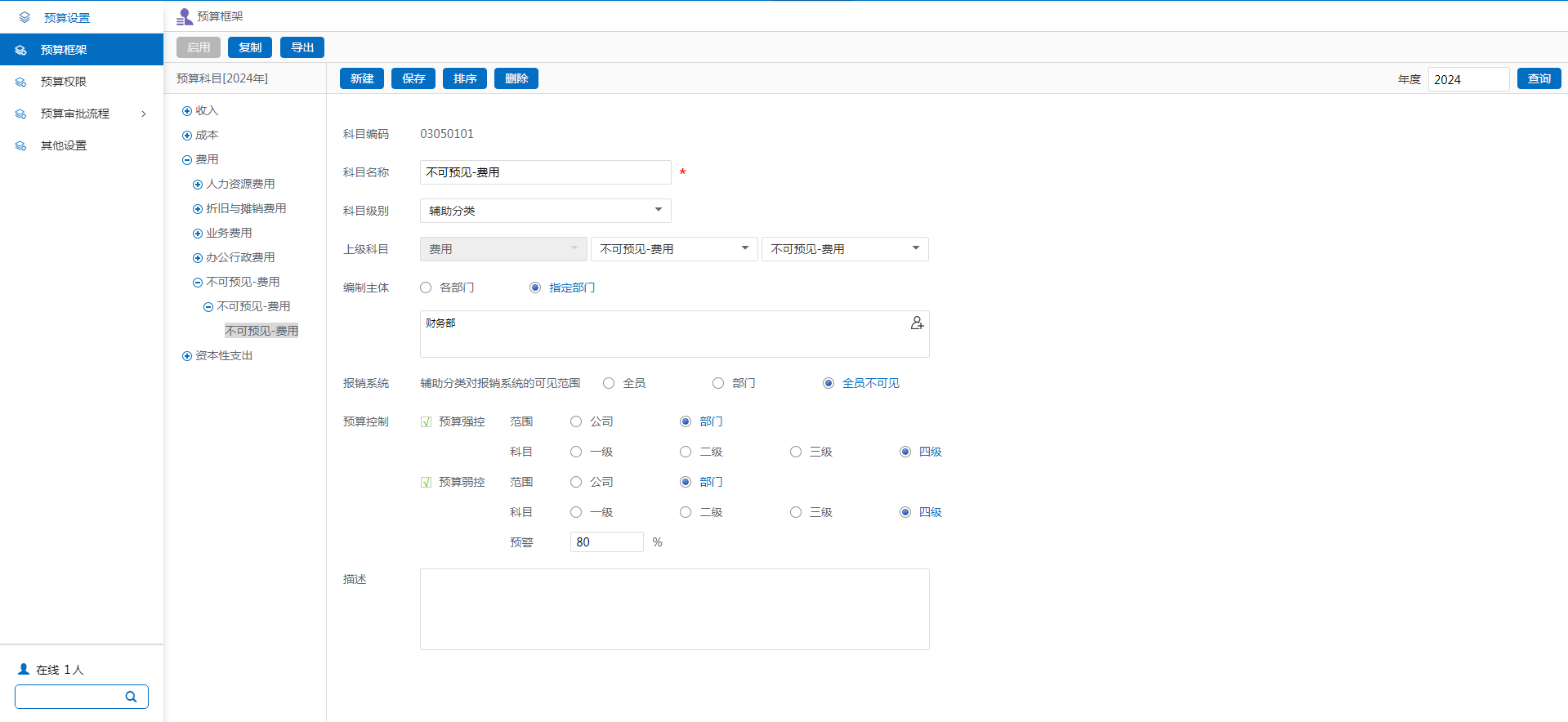
Task: Expand the 收入 tree node plus icon
Action: 187,111
